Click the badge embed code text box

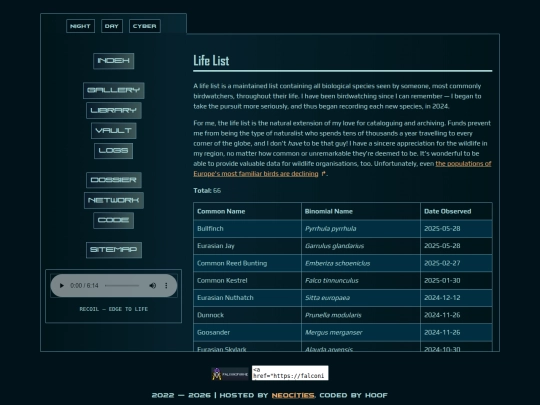[x=290, y=373]
